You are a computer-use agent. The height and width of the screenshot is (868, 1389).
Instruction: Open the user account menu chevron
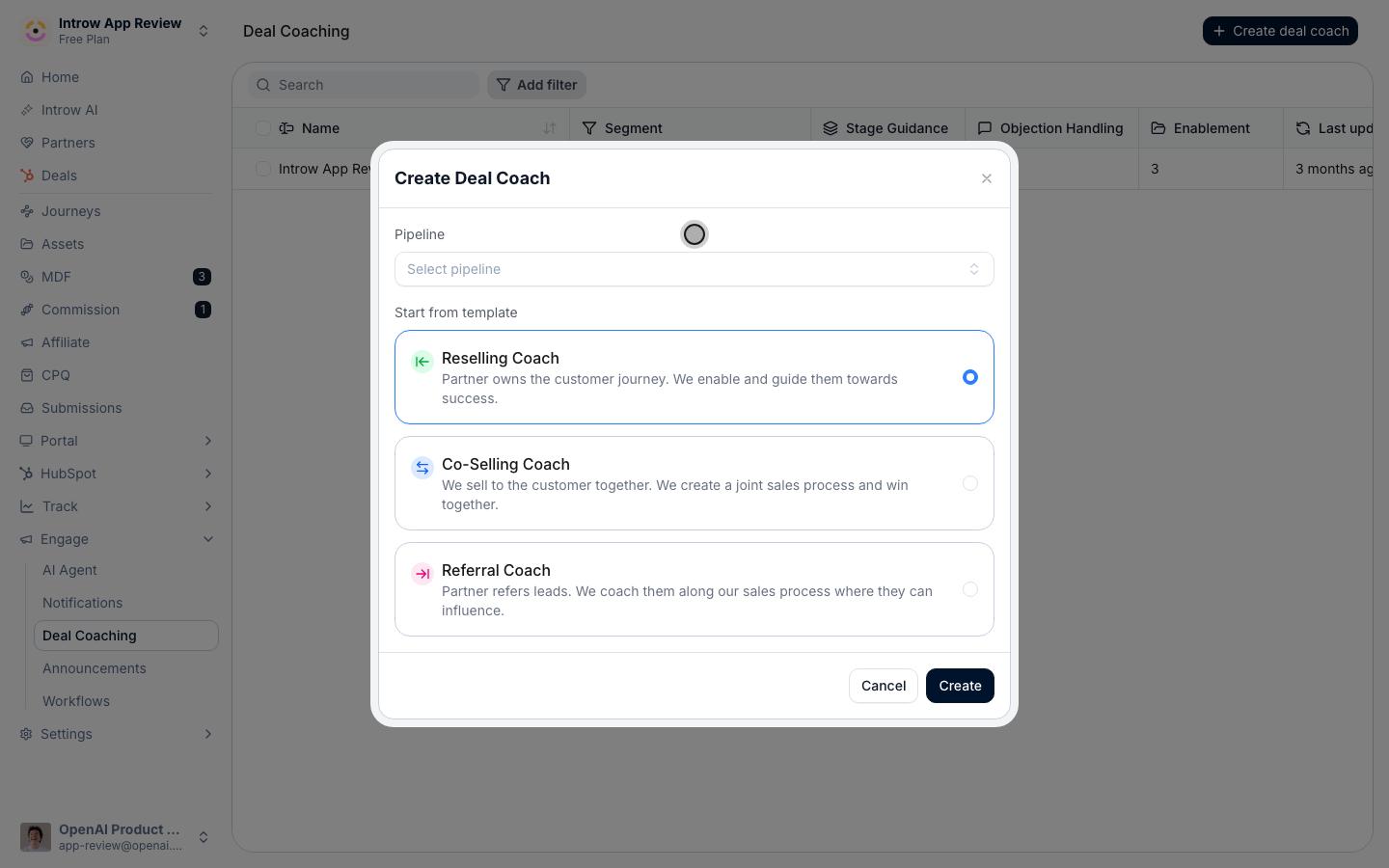[204, 837]
